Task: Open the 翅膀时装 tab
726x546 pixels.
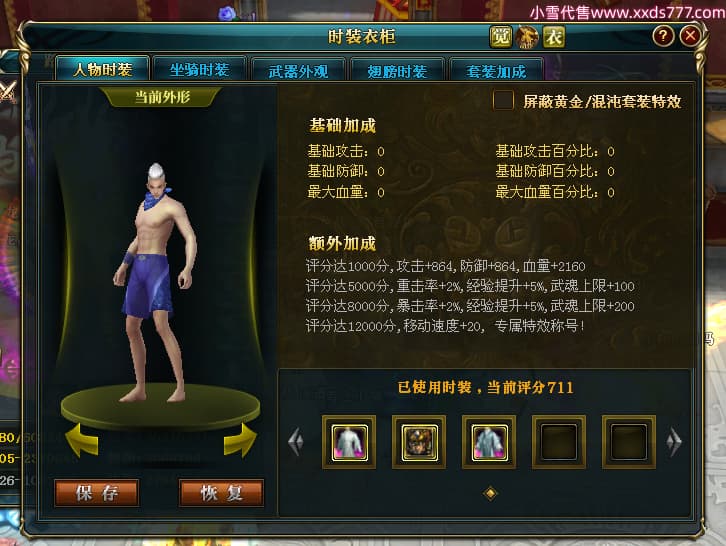Action: tap(397, 71)
